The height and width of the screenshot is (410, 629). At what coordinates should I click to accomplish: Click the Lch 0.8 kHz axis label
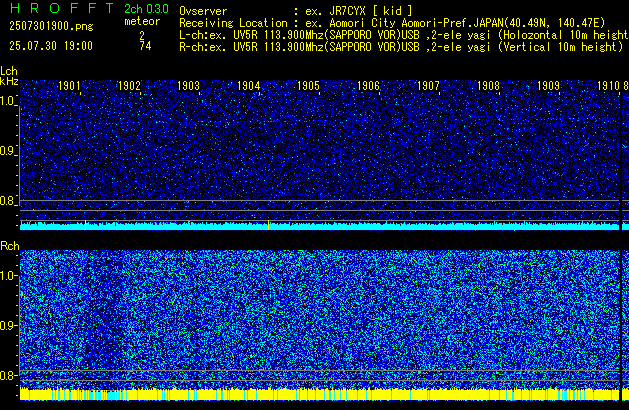pyautogui.click(x=8, y=201)
